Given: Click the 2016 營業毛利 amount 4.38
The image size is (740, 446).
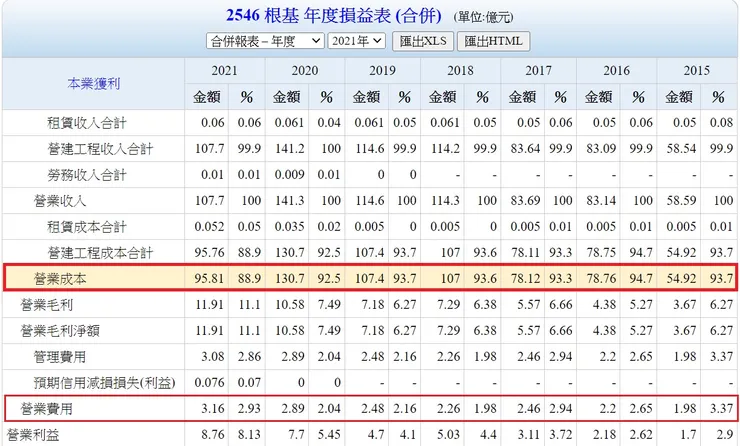Looking at the screenshot, I should (605, 304).
